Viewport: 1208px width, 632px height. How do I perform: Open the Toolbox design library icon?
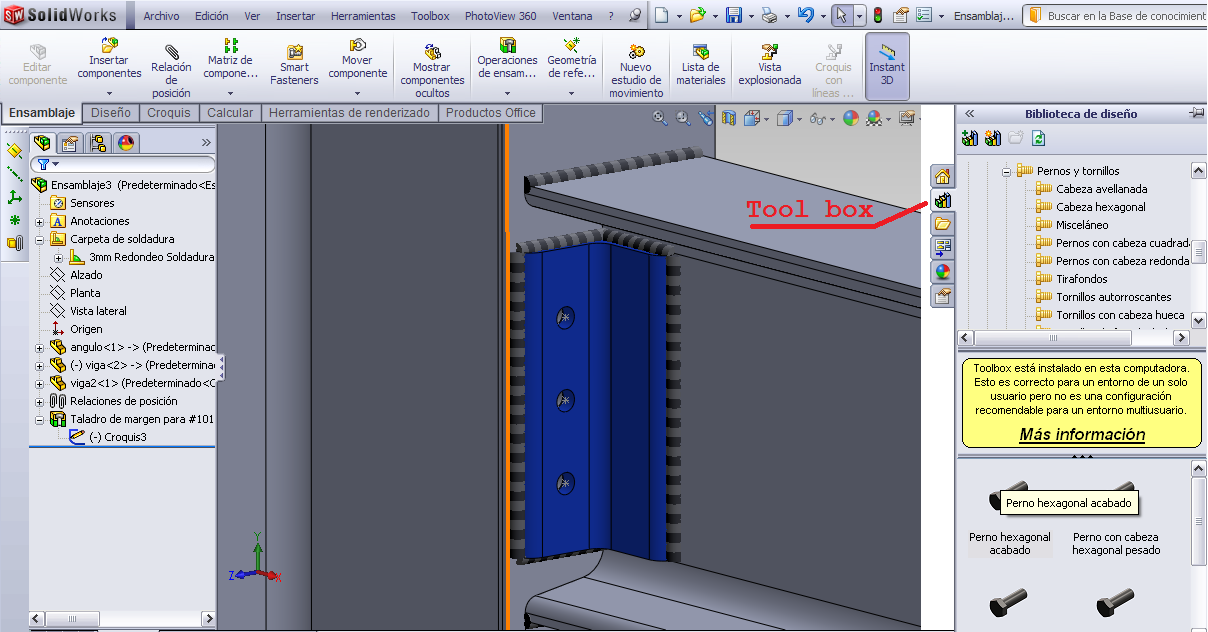coord(942,200)
